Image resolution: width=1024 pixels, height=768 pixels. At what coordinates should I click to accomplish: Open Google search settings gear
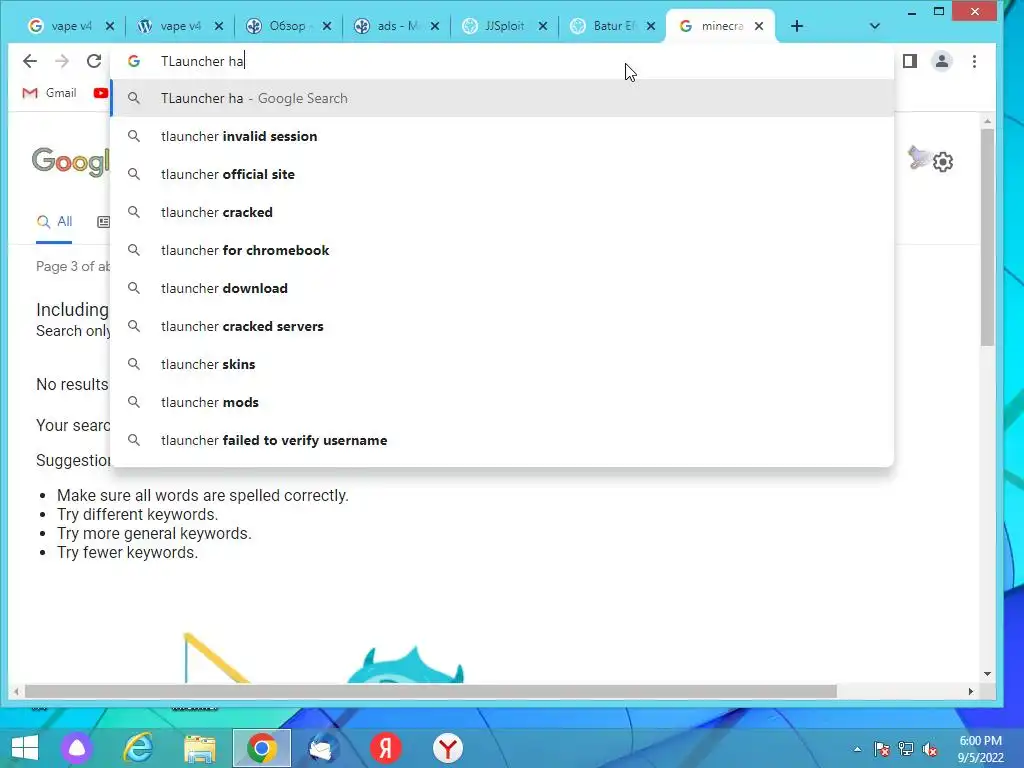(943, 161)
